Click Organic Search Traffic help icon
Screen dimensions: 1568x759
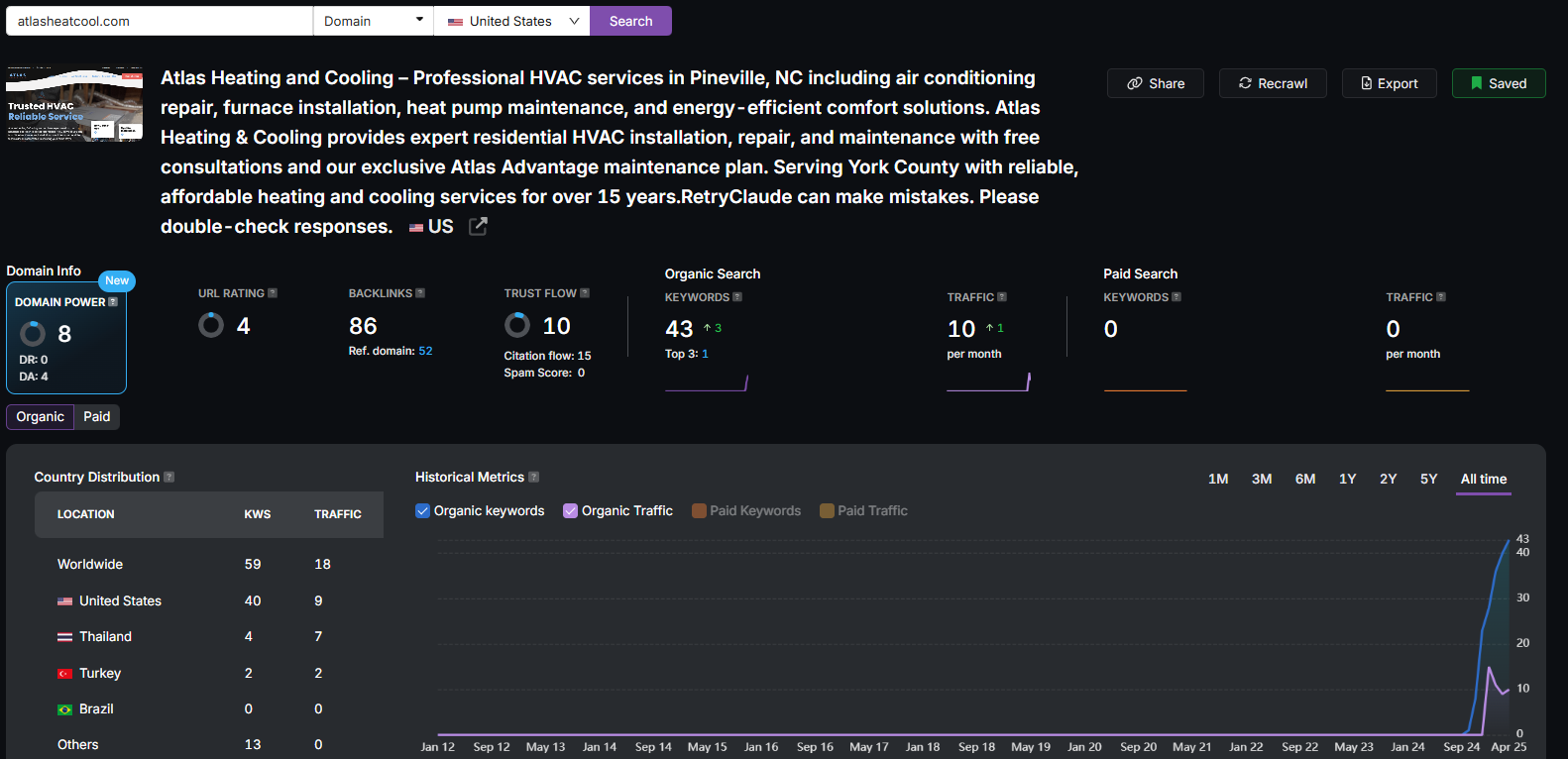click(1002, 297)
